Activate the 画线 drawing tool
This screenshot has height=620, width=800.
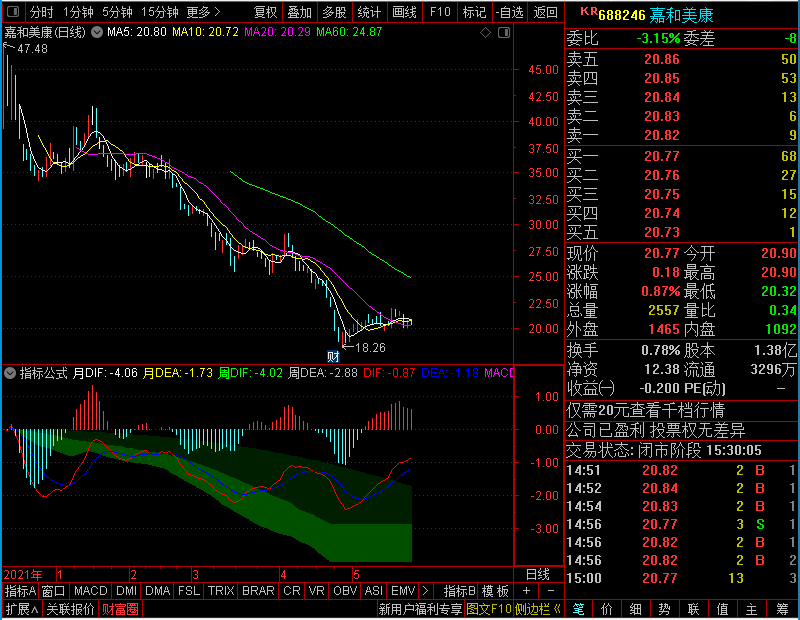click(404, 12)
